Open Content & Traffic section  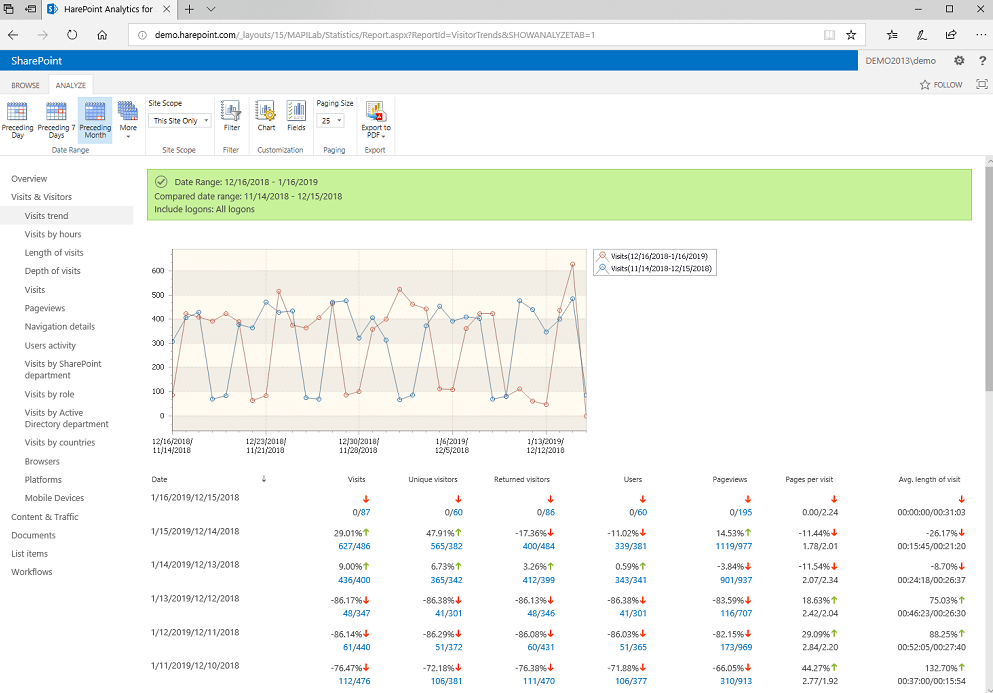pyautogui.click(x=44, y=518)
